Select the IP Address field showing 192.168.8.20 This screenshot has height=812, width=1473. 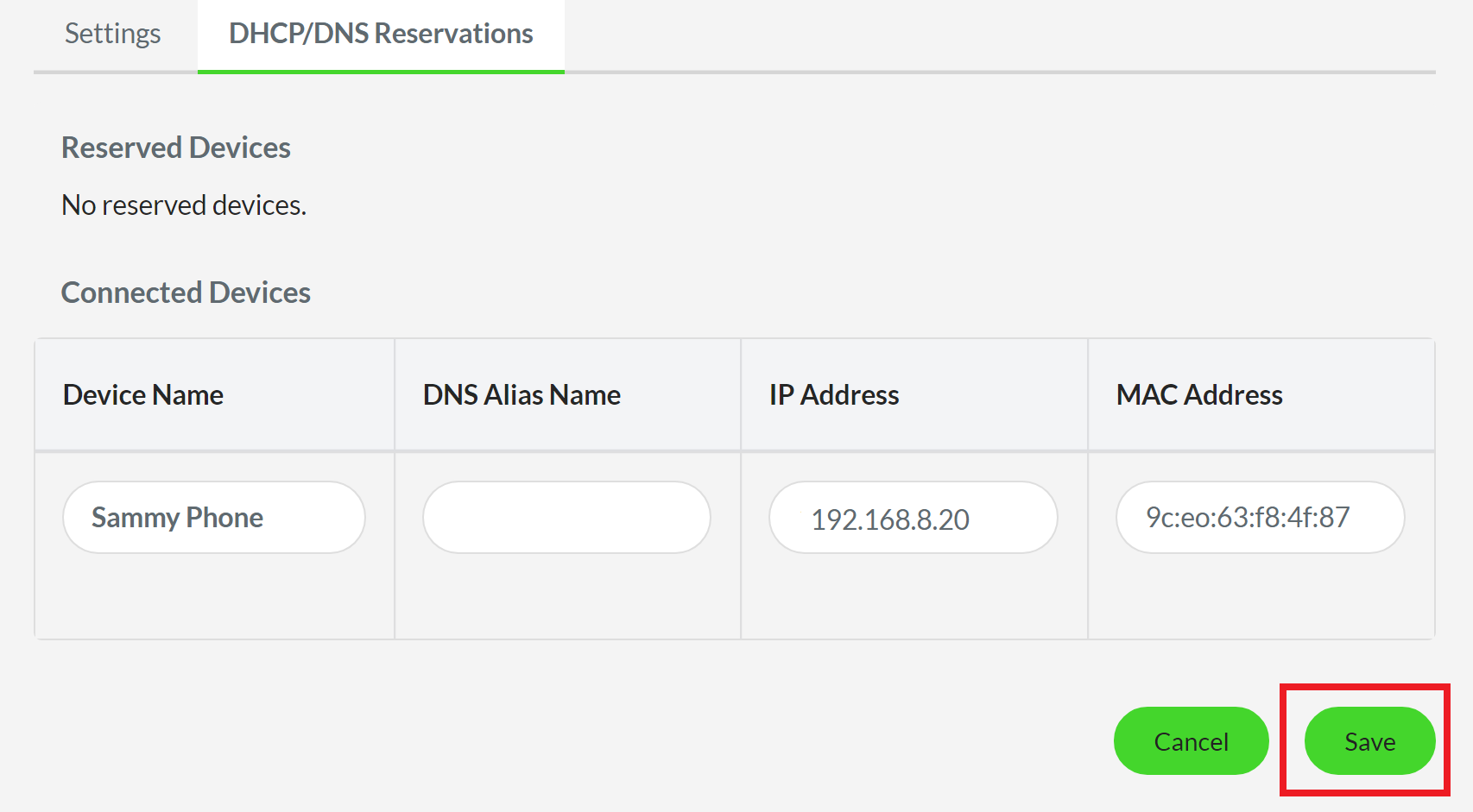point(912,517)
